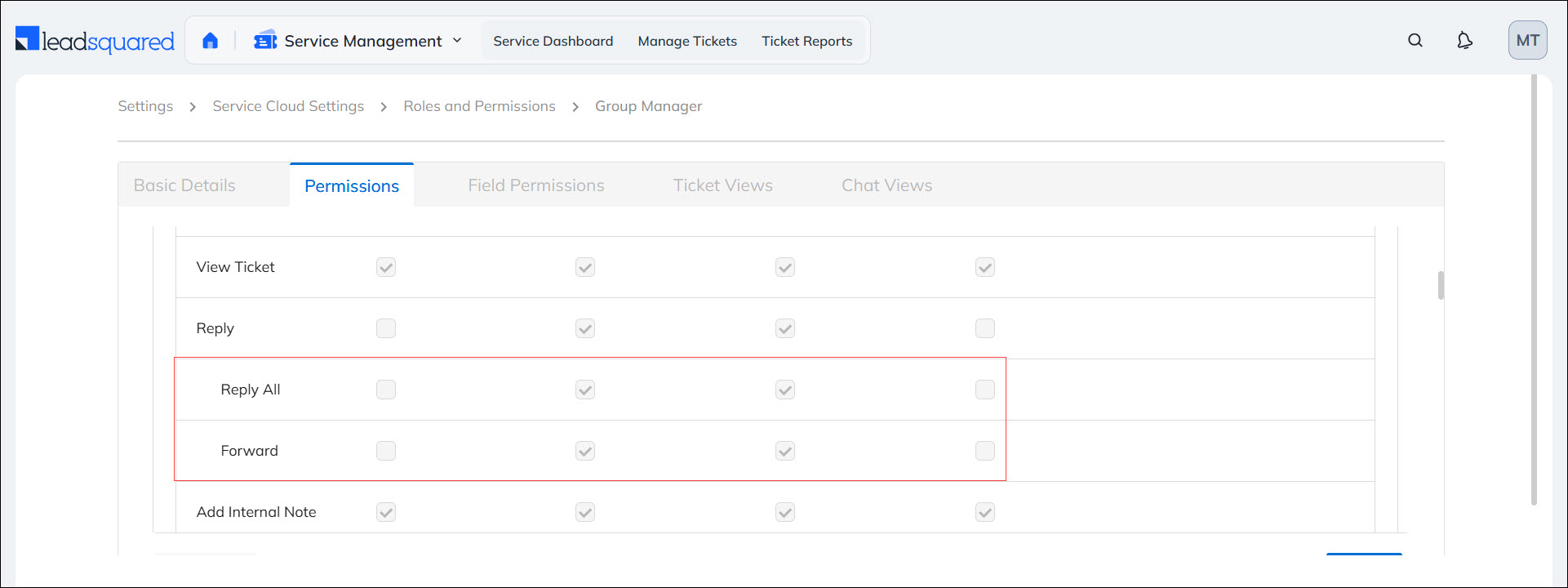
Task: Click the Group Manager breadcrumb
Action: 648,106
